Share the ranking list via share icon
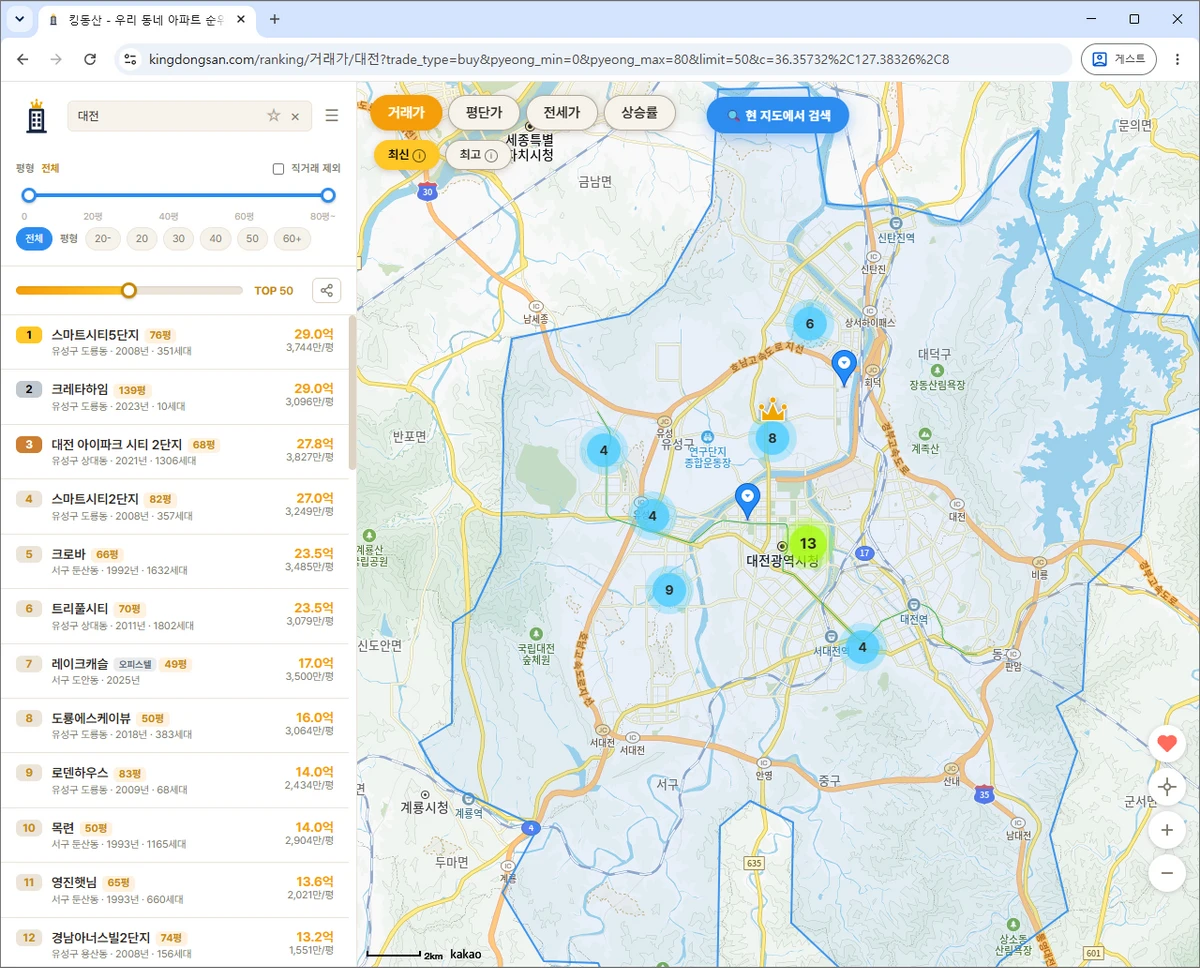Screen dimensions: 1200x968 click(x=326, y=291)
